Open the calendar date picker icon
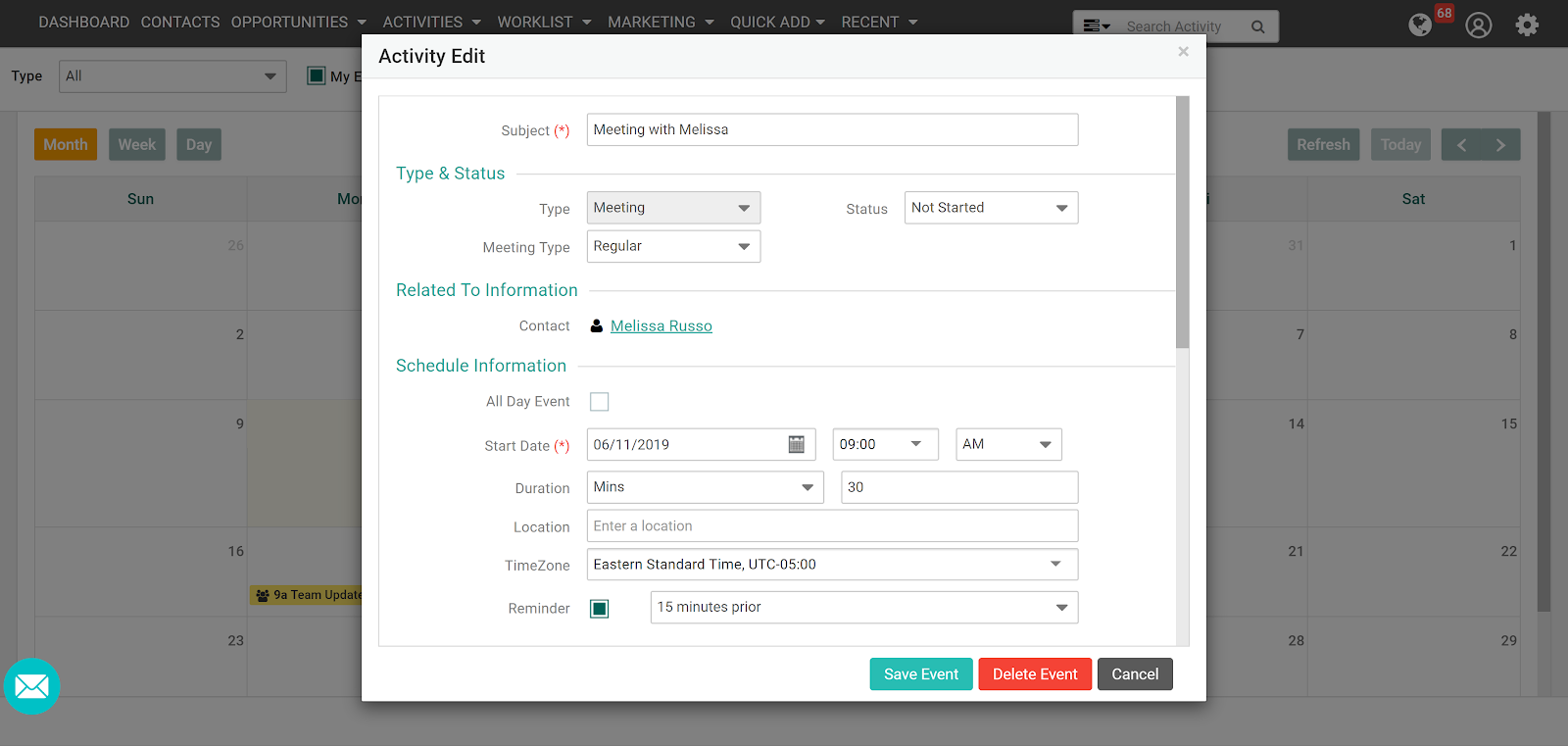 pyautogui.click(x=796, y=445)
